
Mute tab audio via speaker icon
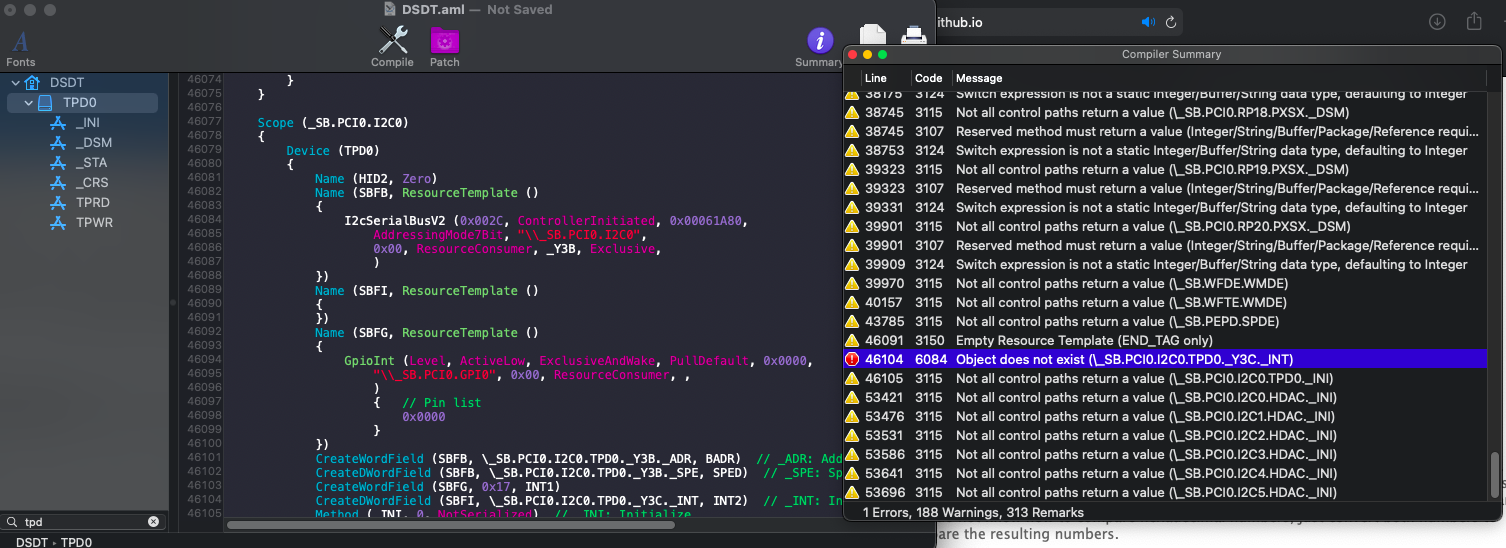click(x=1148, y=22)
